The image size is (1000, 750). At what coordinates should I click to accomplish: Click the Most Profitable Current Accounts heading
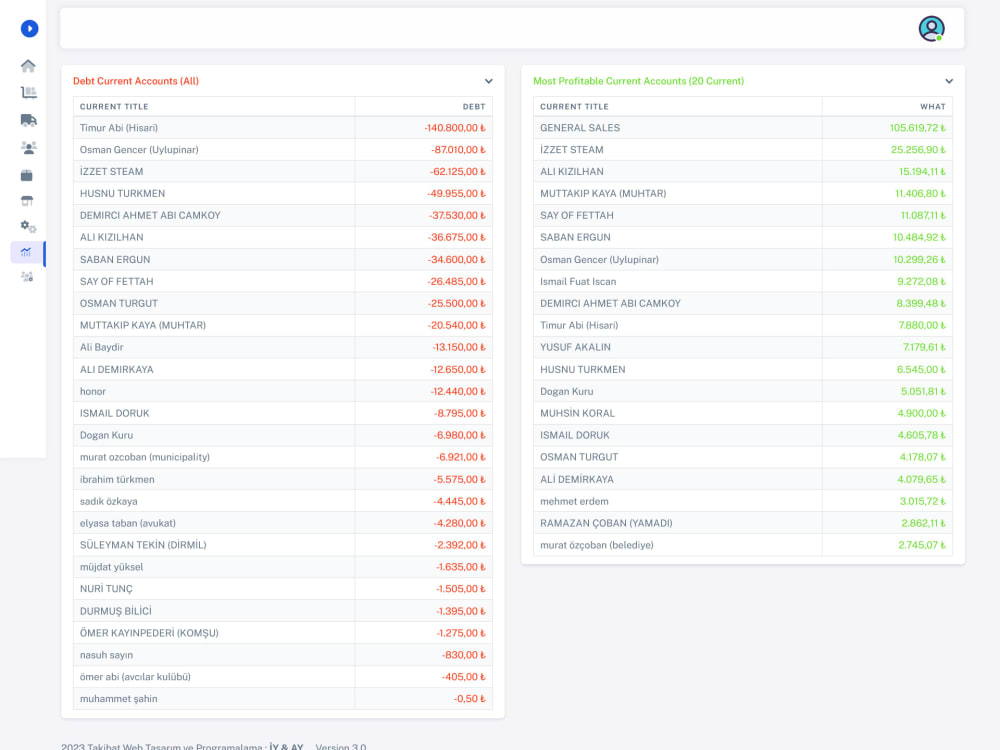(x=638, y=81)
